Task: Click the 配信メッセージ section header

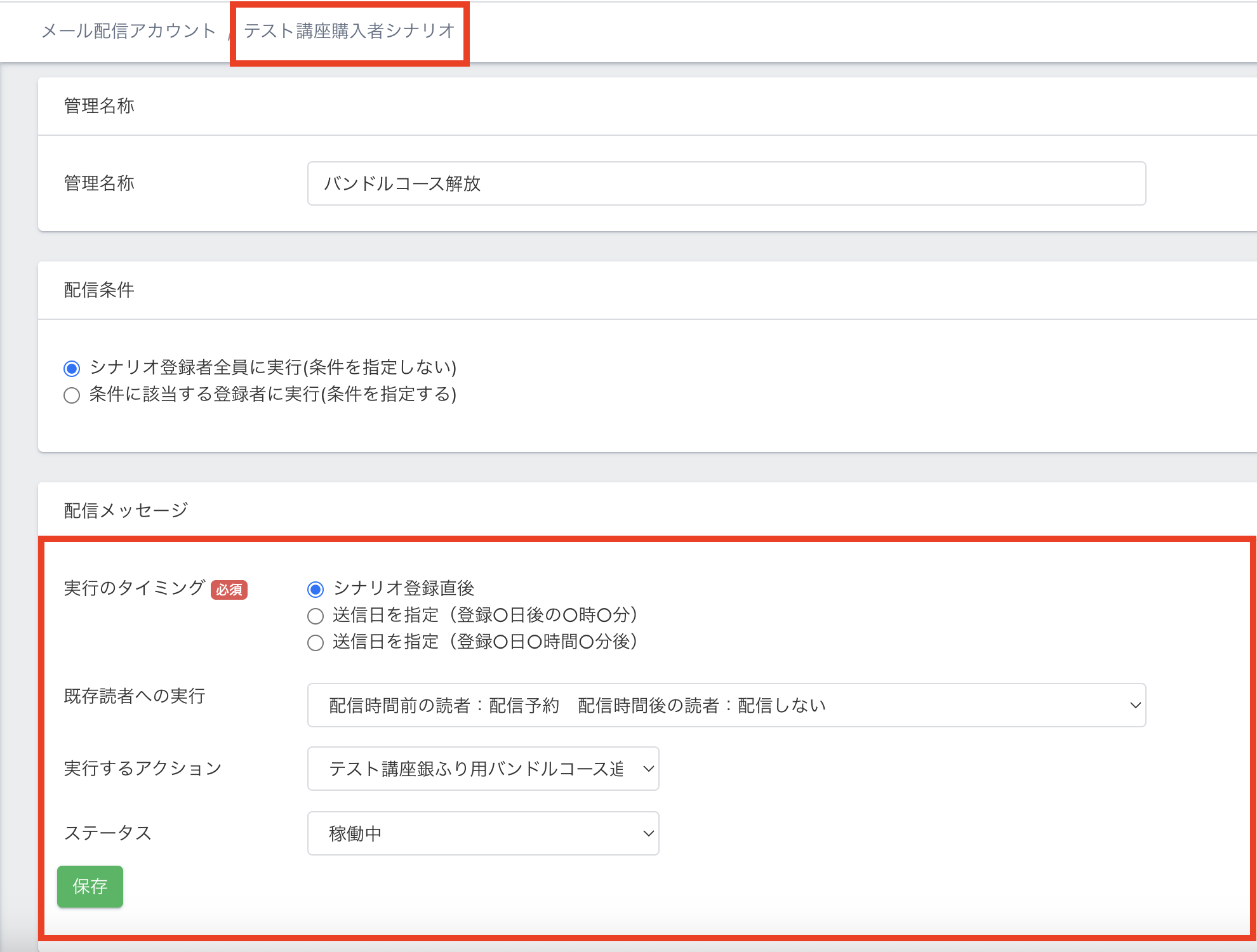Action: [x=126, y=510]
